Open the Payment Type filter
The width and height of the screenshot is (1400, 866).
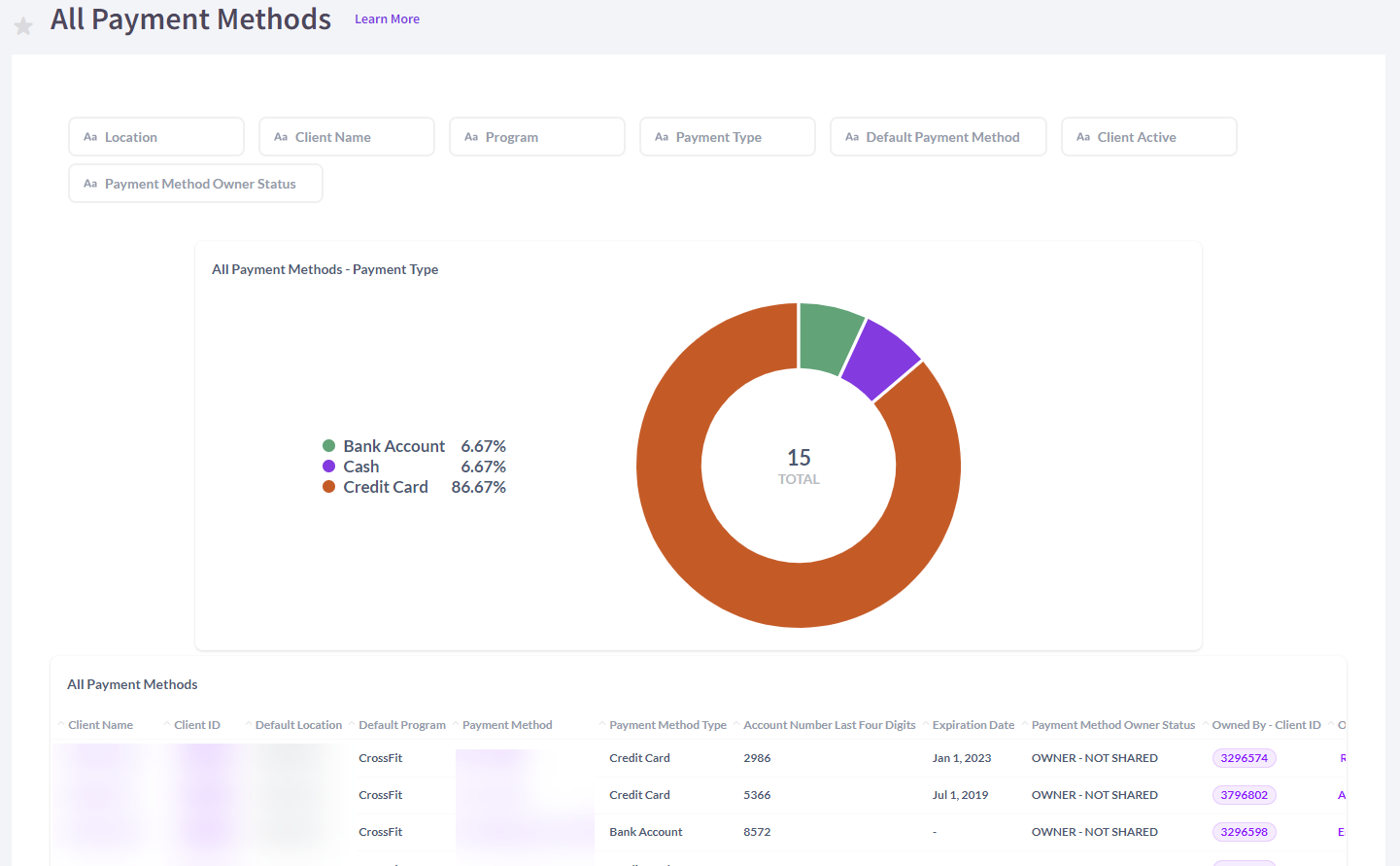tap(728, 137)
